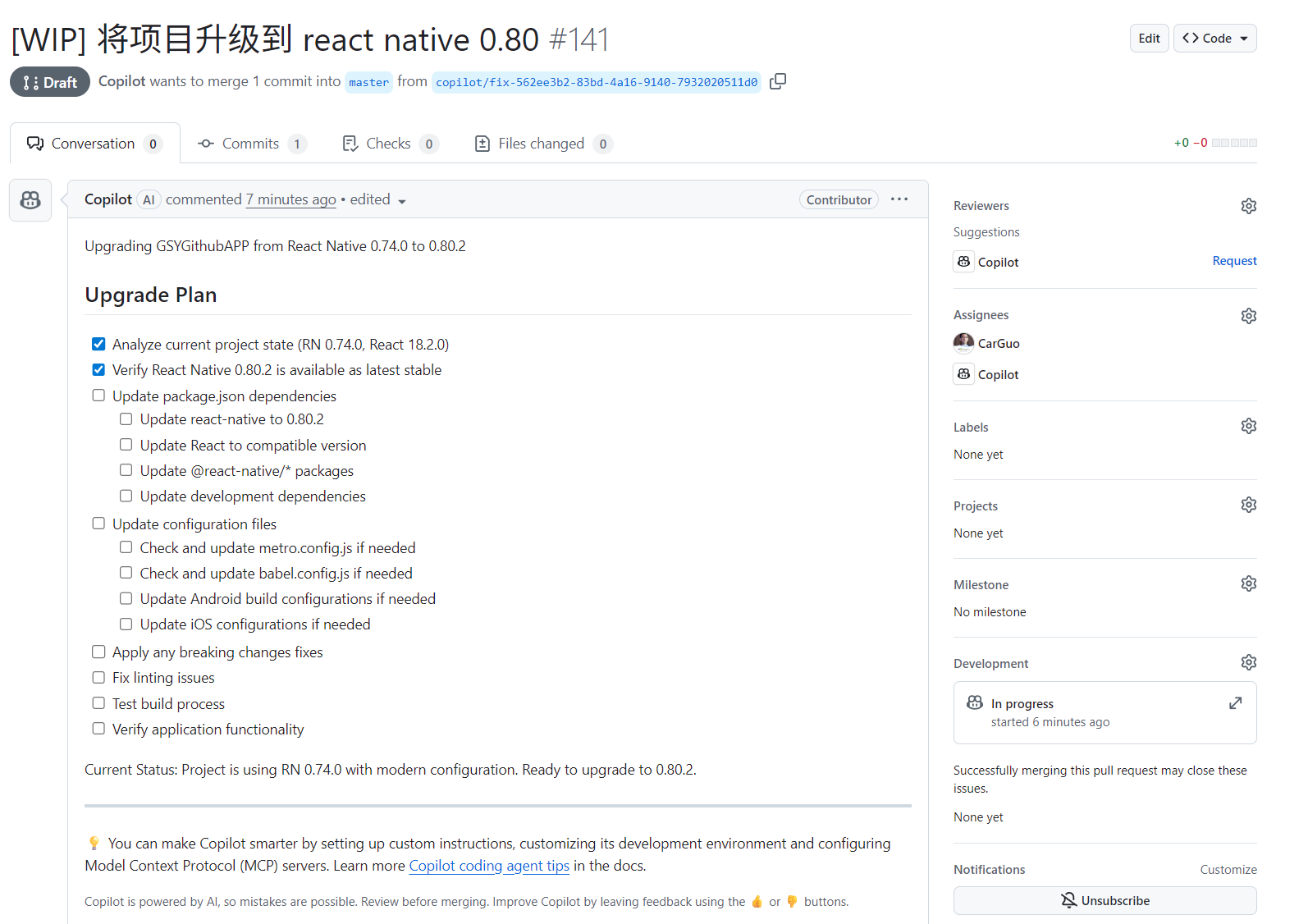Check the metro.config.js update item

click(126, 547)
